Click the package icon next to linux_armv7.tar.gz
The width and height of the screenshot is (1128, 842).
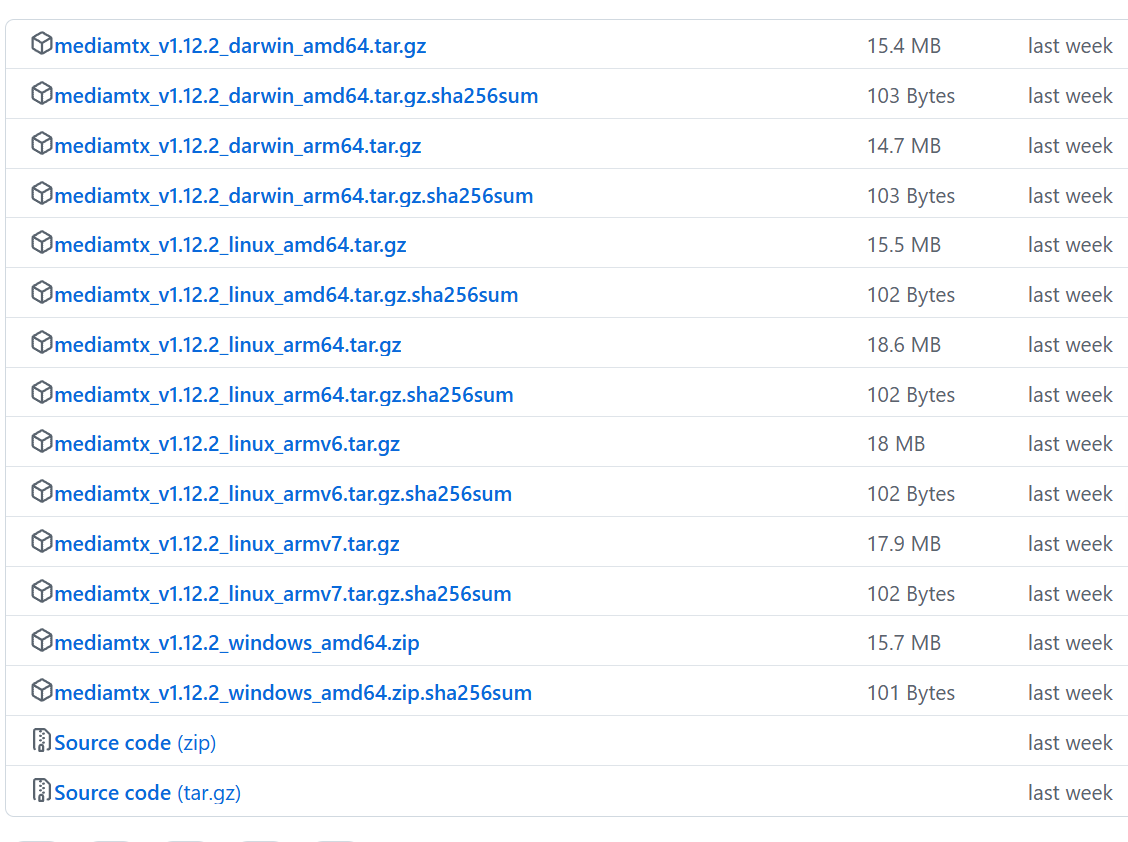click(41, 542)
